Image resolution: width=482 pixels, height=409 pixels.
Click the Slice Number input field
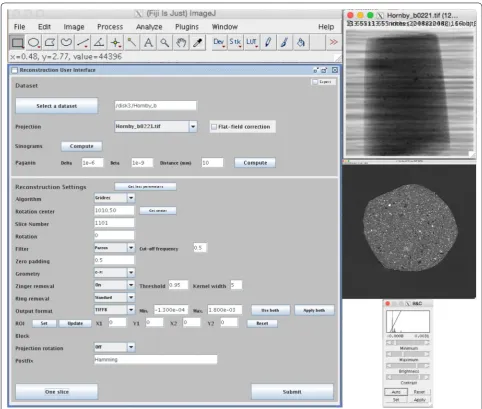click(x=114, y=223)
